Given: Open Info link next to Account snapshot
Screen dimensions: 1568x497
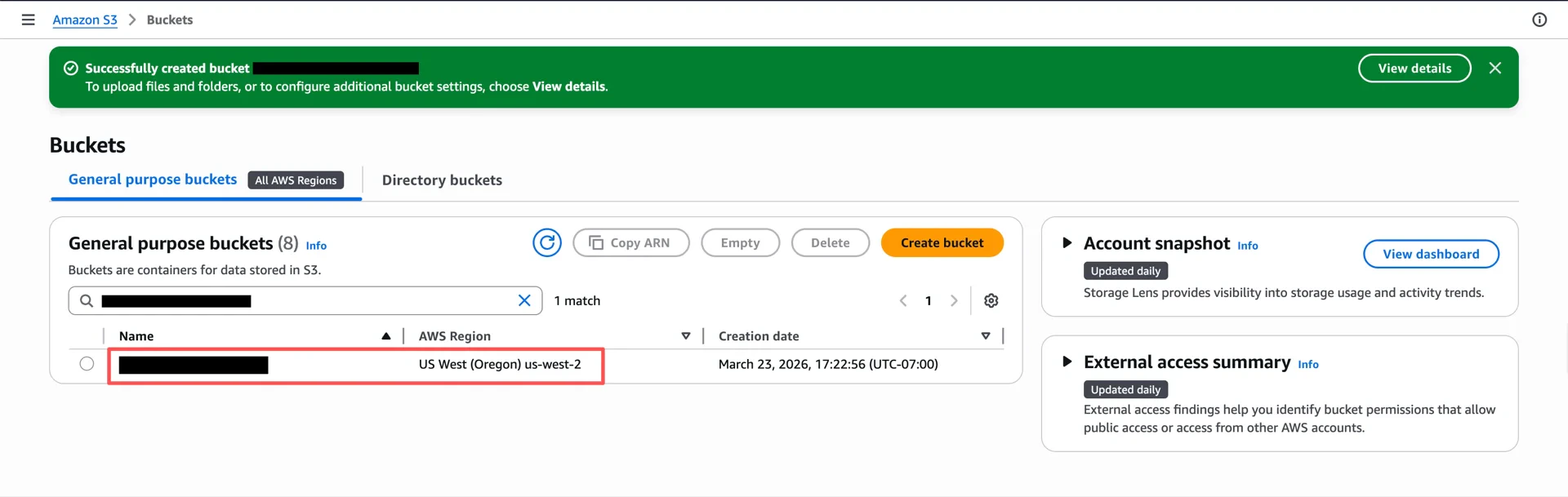Looking at the screenshot, I should click(1247, 246).
